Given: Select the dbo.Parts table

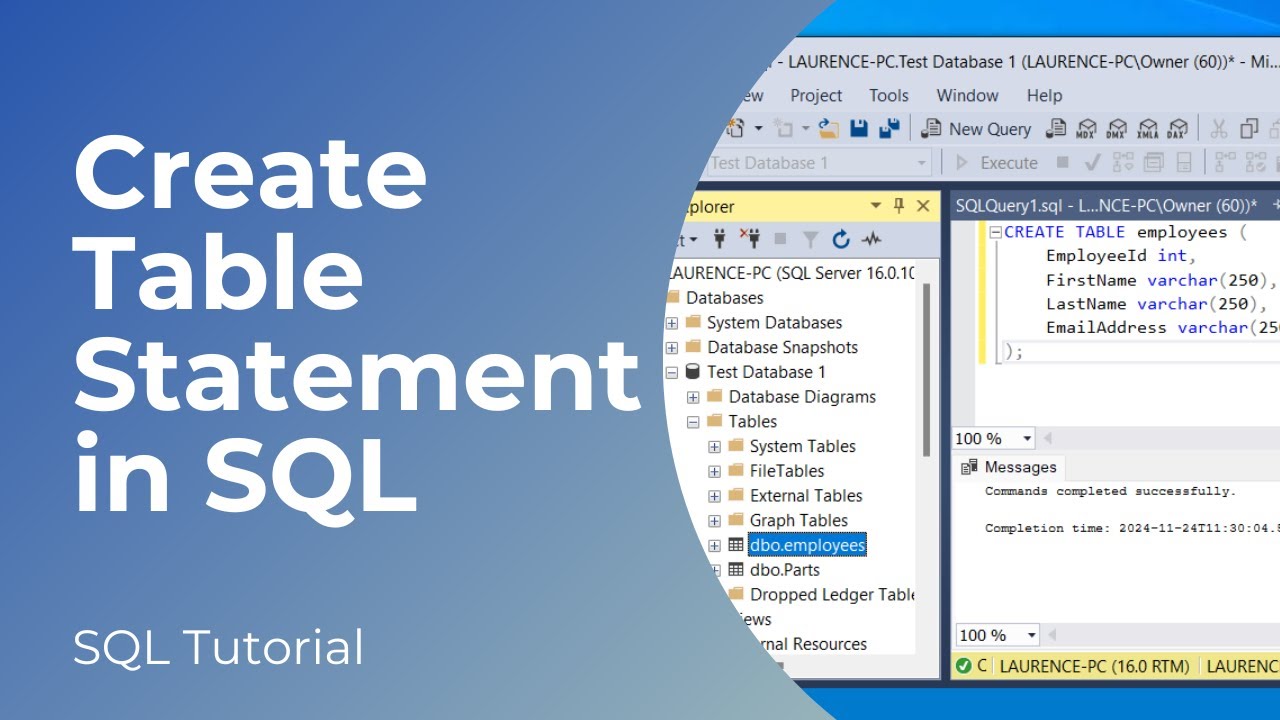Looking at the screenshot, I should tap(784, 570).
